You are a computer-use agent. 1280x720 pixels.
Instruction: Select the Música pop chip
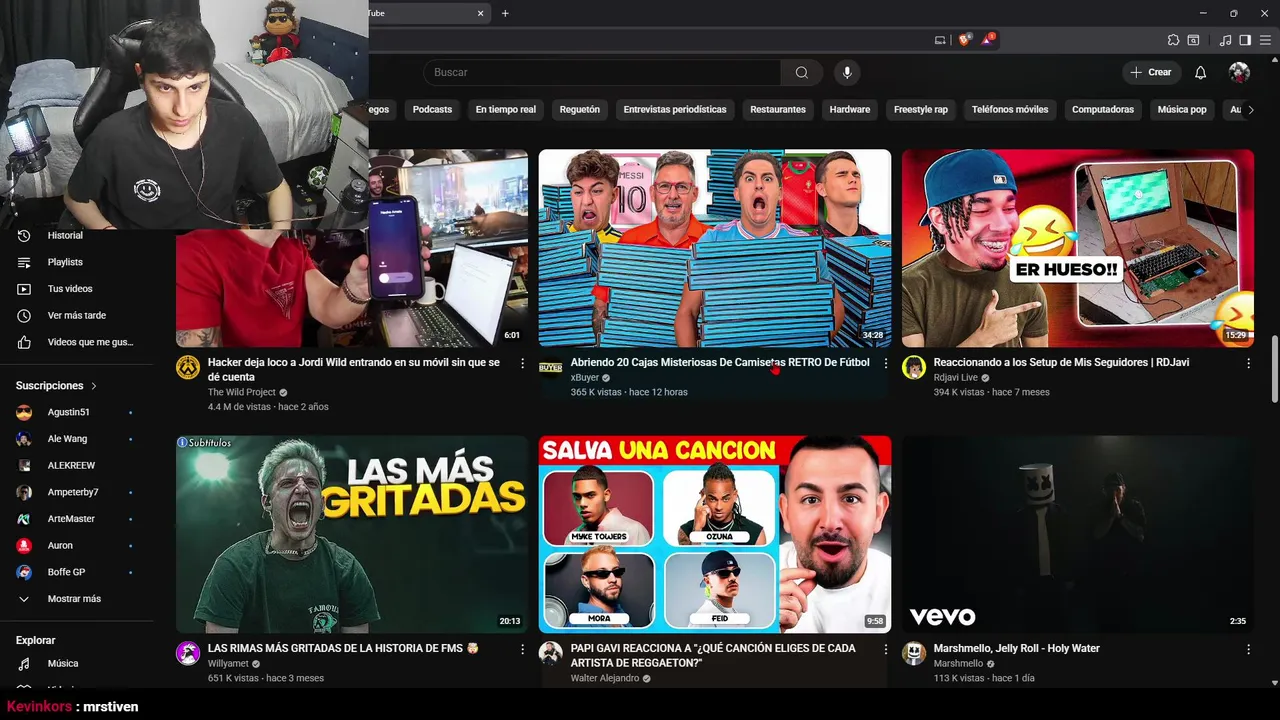tap(1182, 109)
